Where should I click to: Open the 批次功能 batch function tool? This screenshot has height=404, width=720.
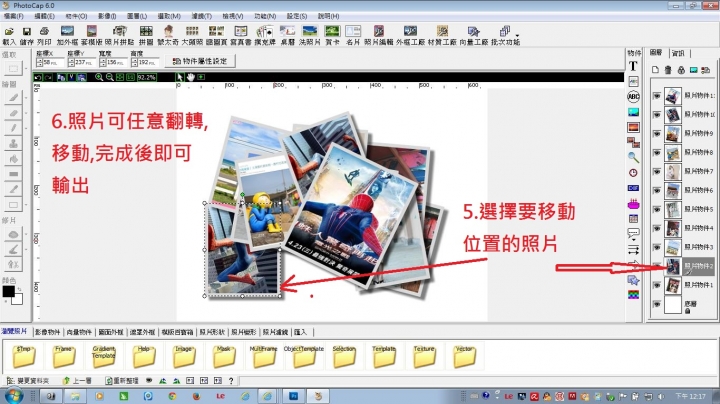point(505,35)
